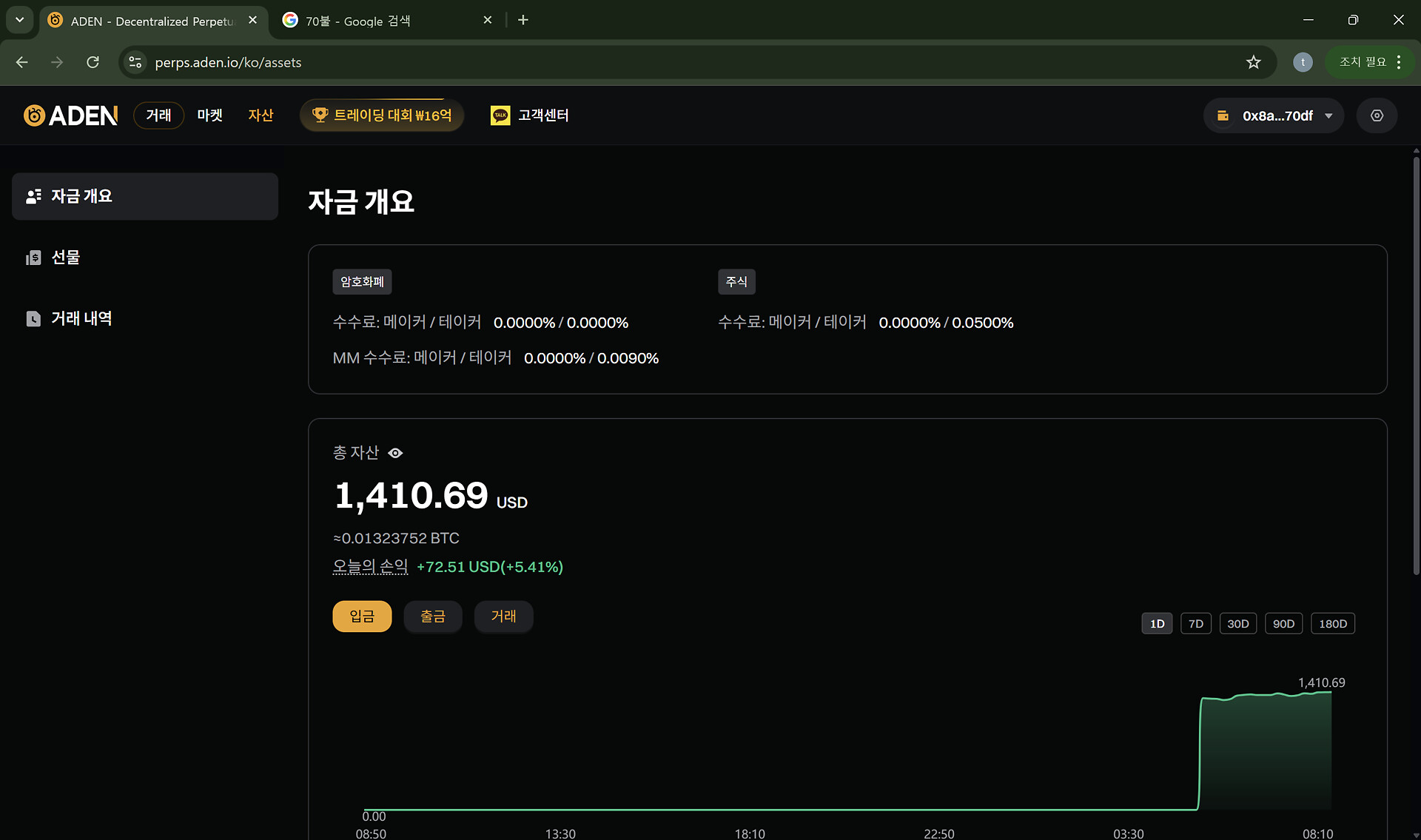Click the settings icon beside wallet address
Screen dimensions: 1421x840
click(1377, 115)
